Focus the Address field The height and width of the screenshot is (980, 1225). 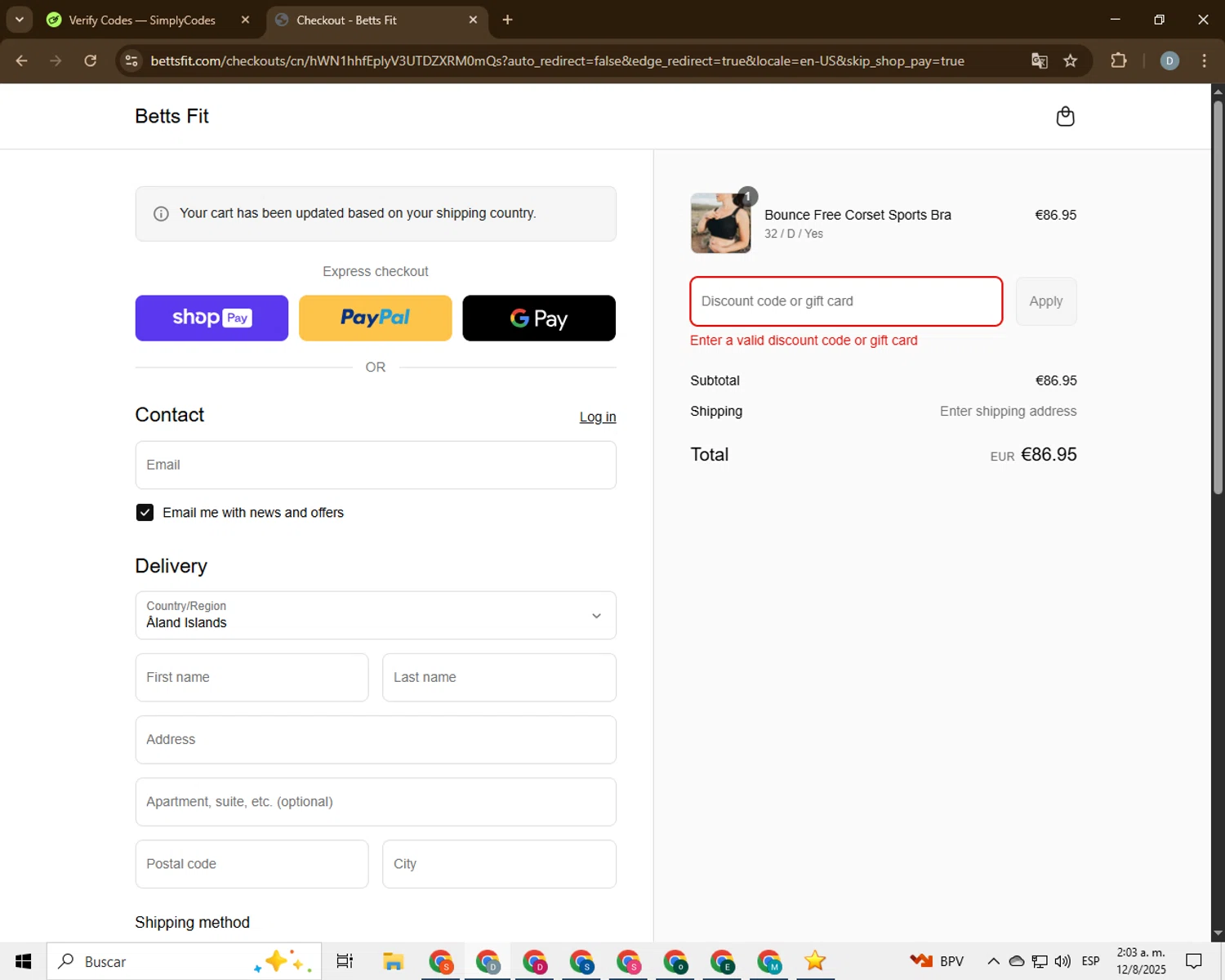coord(376,740)
